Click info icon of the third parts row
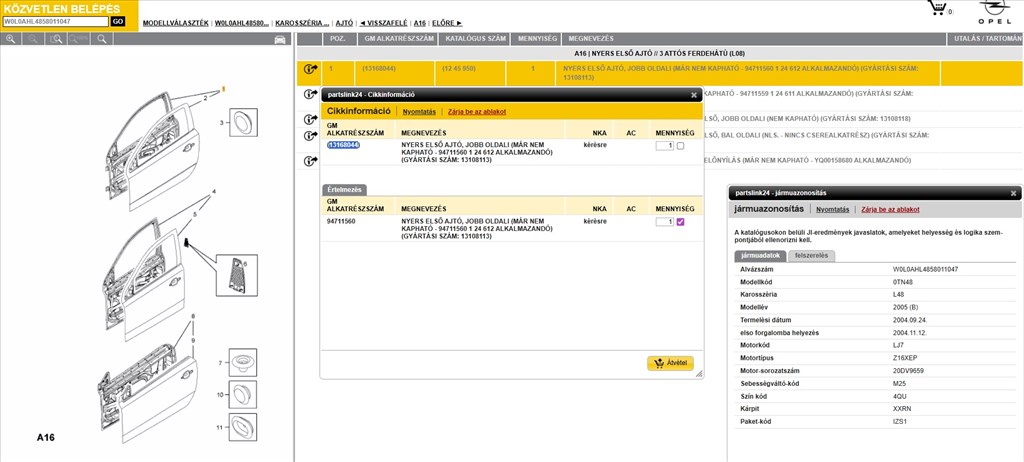Image resolution: width=1024 pixels, height=462 pixels. pos(310,119)
